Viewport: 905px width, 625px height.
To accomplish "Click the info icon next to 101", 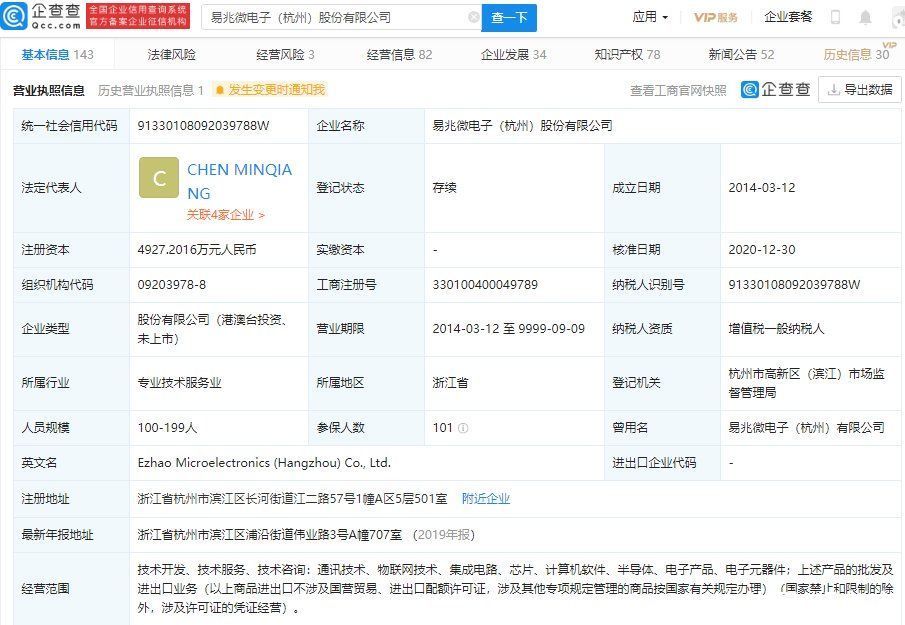I will point(463,428).
